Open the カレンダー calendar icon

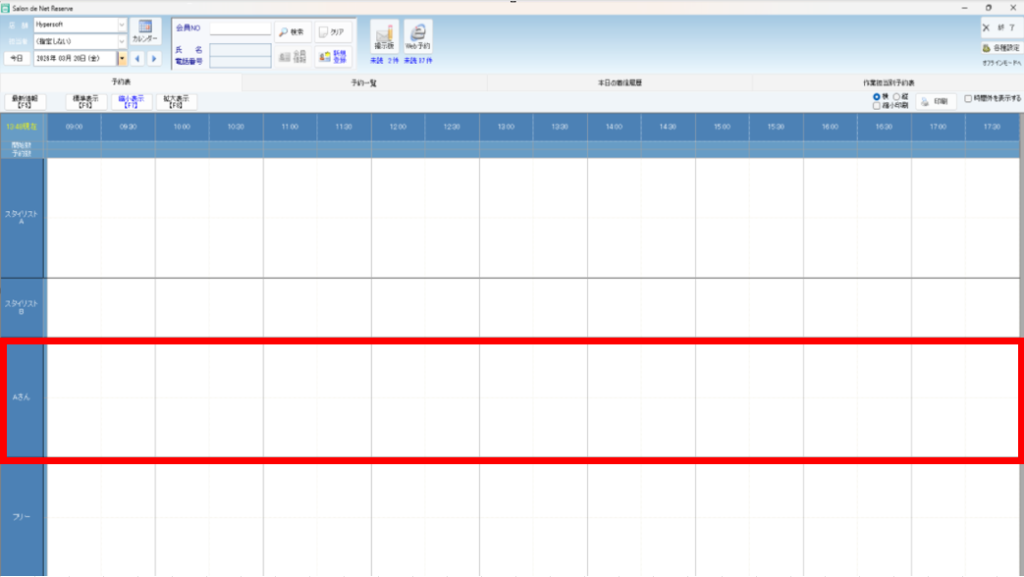145,30
